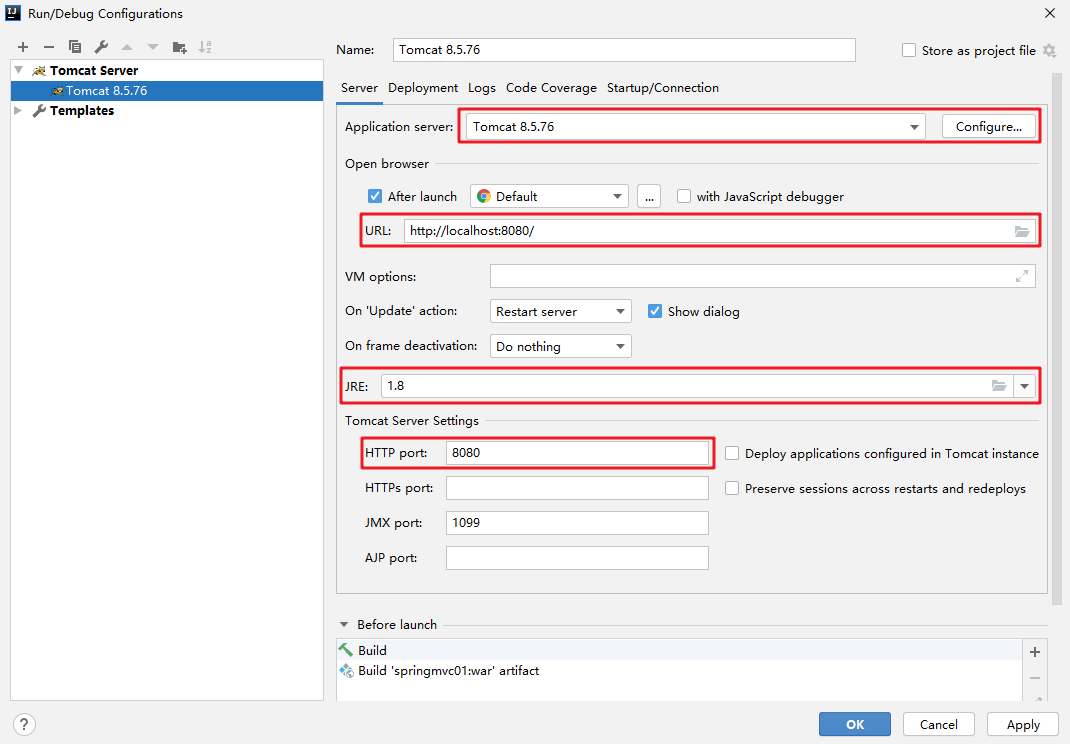Image resolution: width=1070 pixels, height=744 pixels.
Task: Click the HTTP port input field
Action: 577,453
